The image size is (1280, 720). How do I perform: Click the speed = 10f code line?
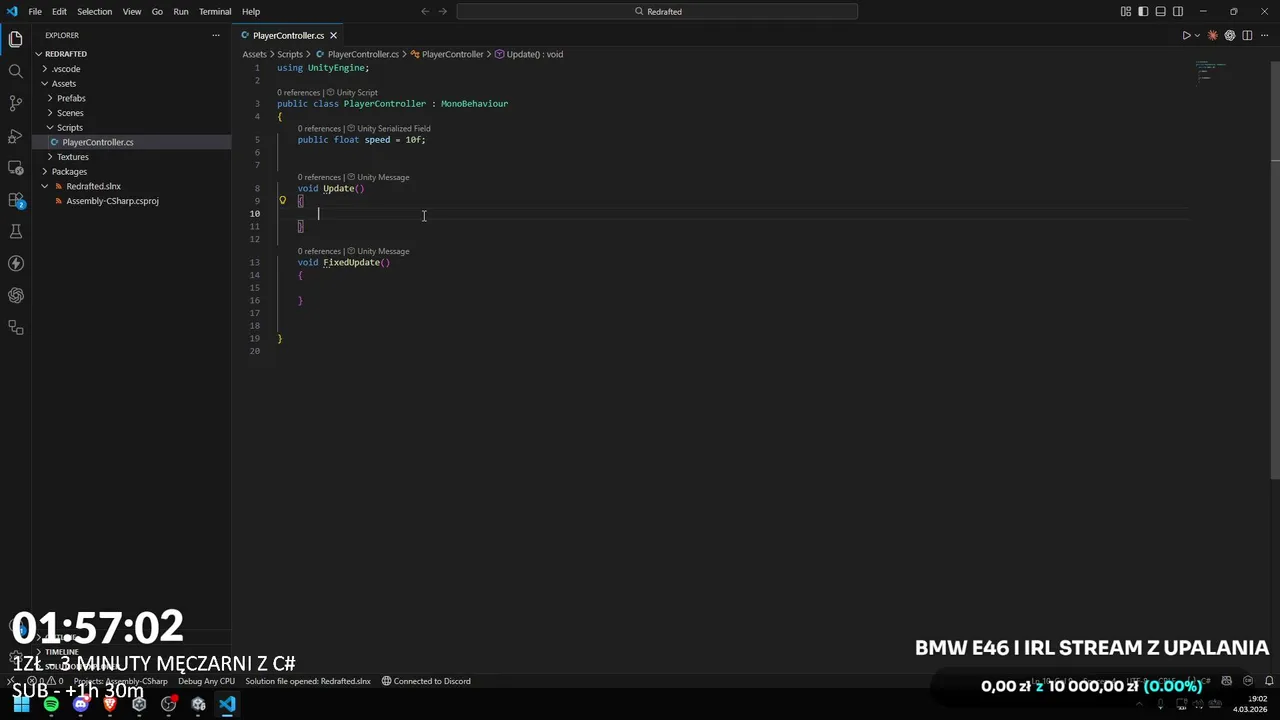click(361, 140)
